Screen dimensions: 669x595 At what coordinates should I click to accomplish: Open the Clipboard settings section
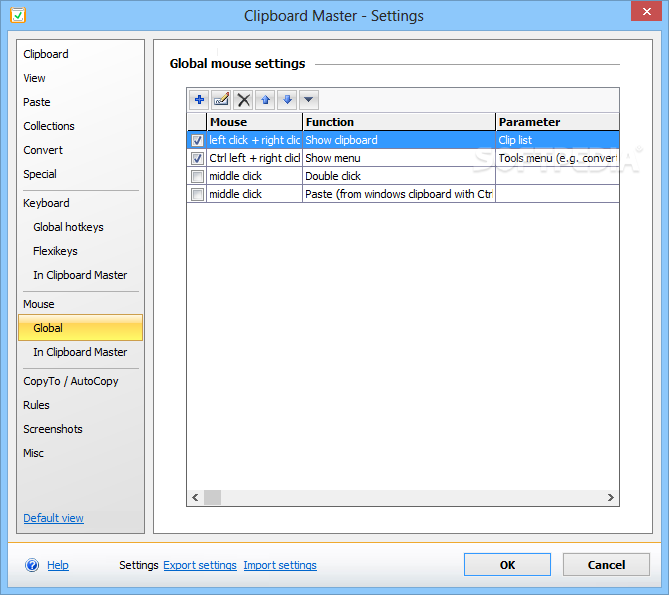46,54
